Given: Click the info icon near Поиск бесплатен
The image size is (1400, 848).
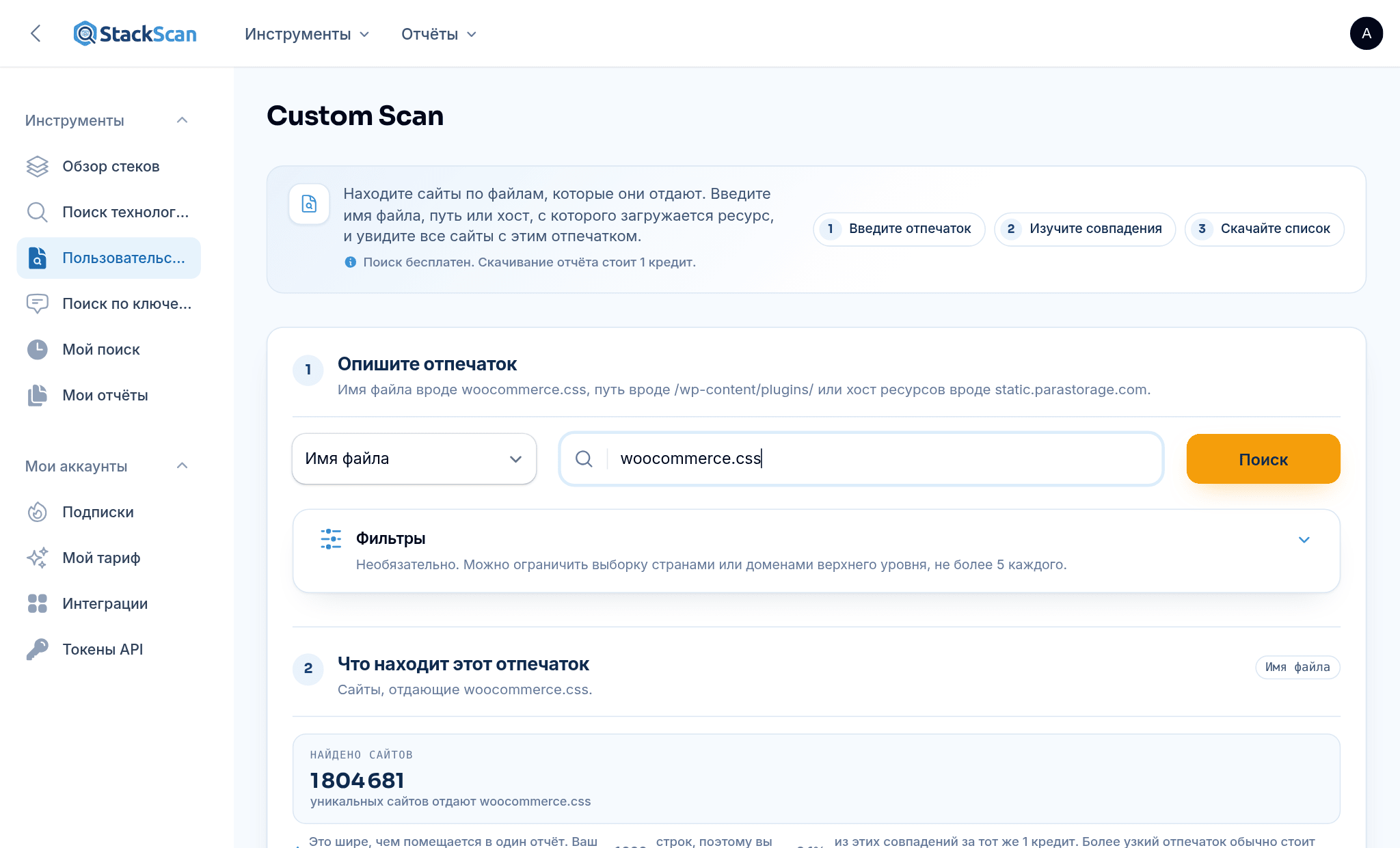Looking at the screenshot, I should [x=350, y=262].
